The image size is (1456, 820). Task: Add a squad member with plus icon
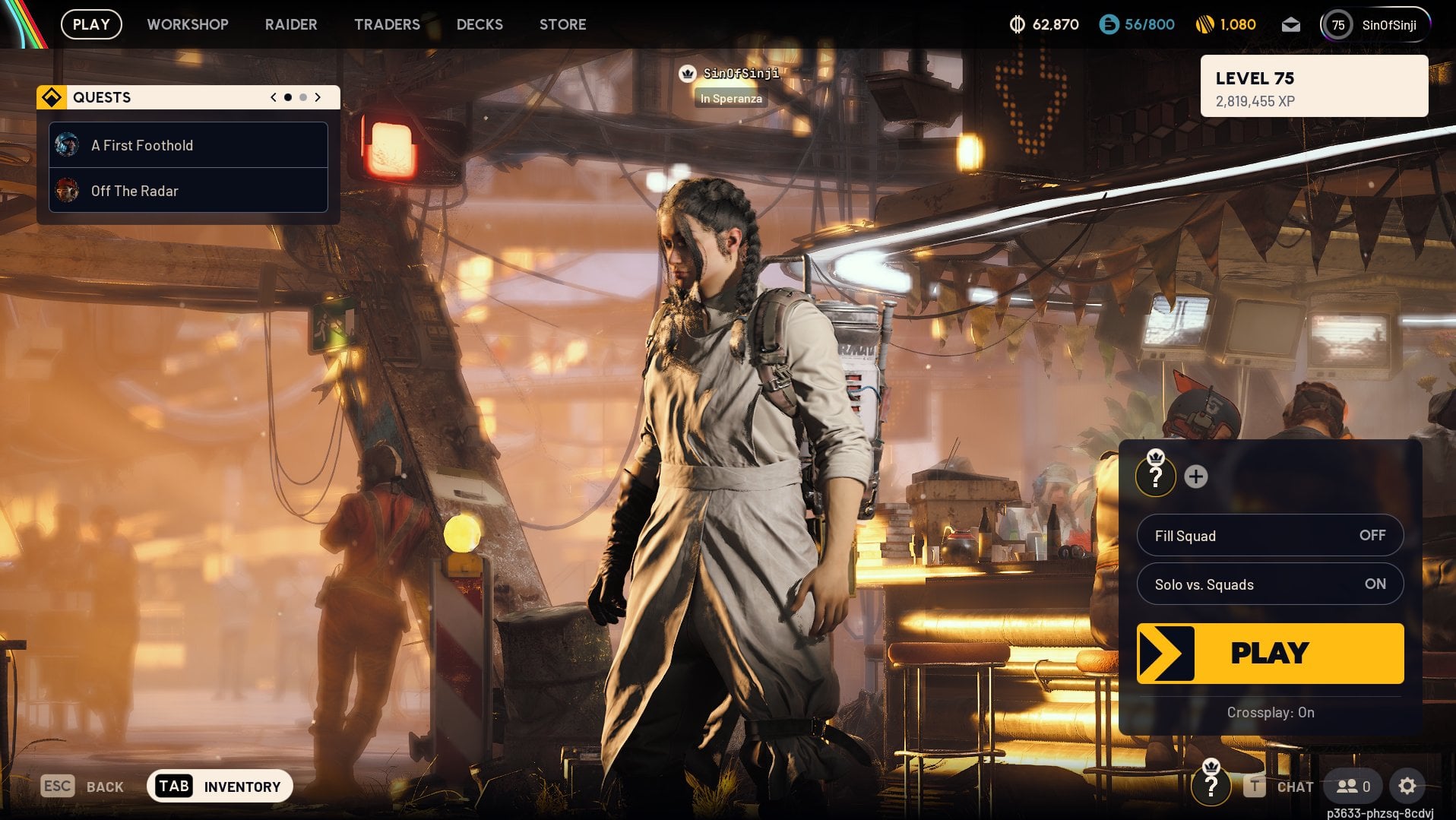1195,476
